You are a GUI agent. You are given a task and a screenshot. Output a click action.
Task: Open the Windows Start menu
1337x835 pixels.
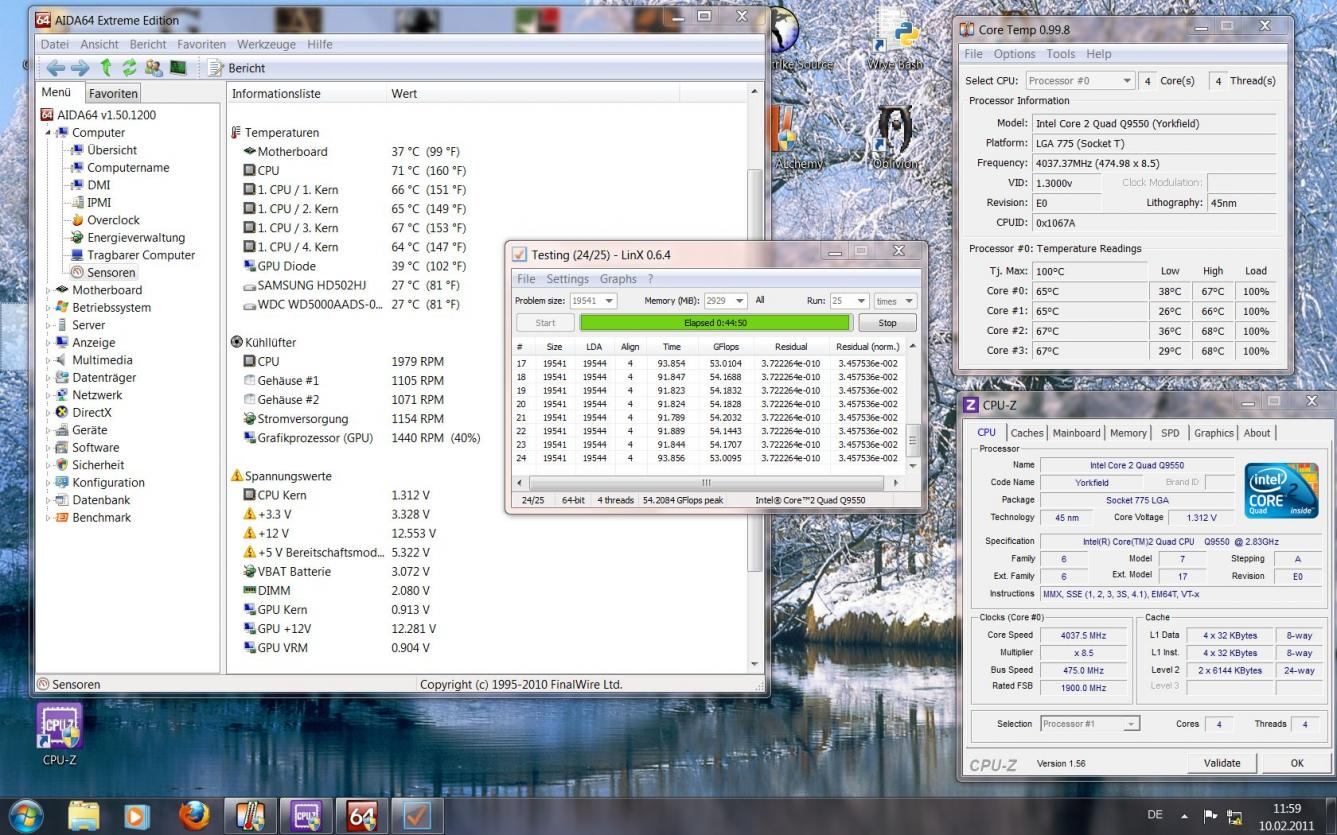click(26, 815)
